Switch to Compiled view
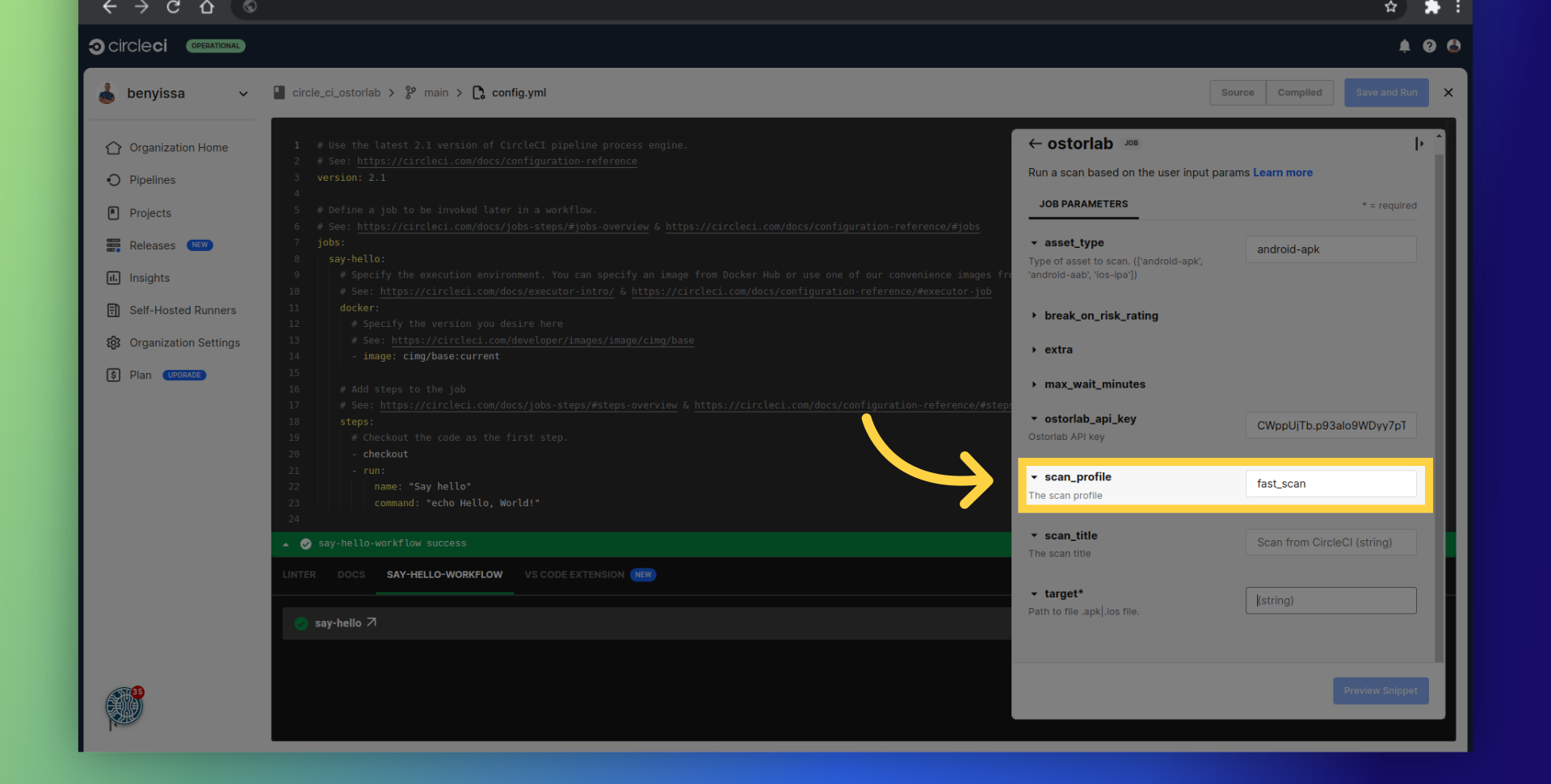 coord(1299,93)
